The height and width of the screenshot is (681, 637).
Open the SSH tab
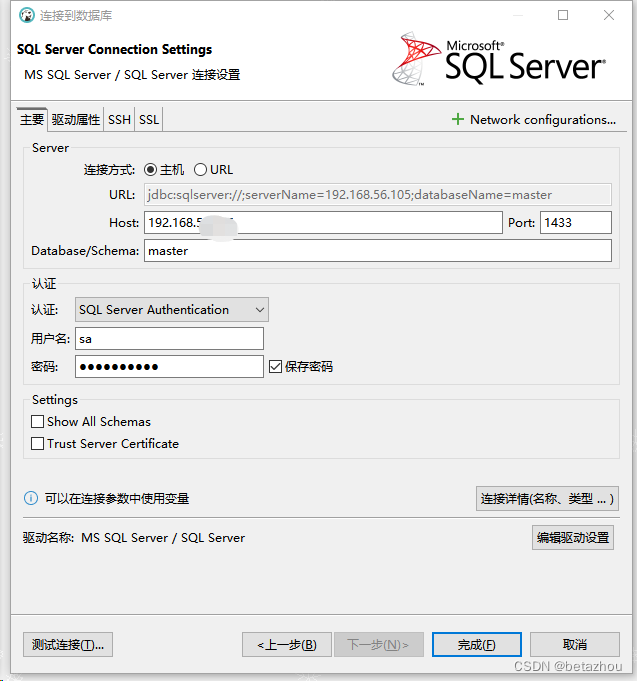119,119
